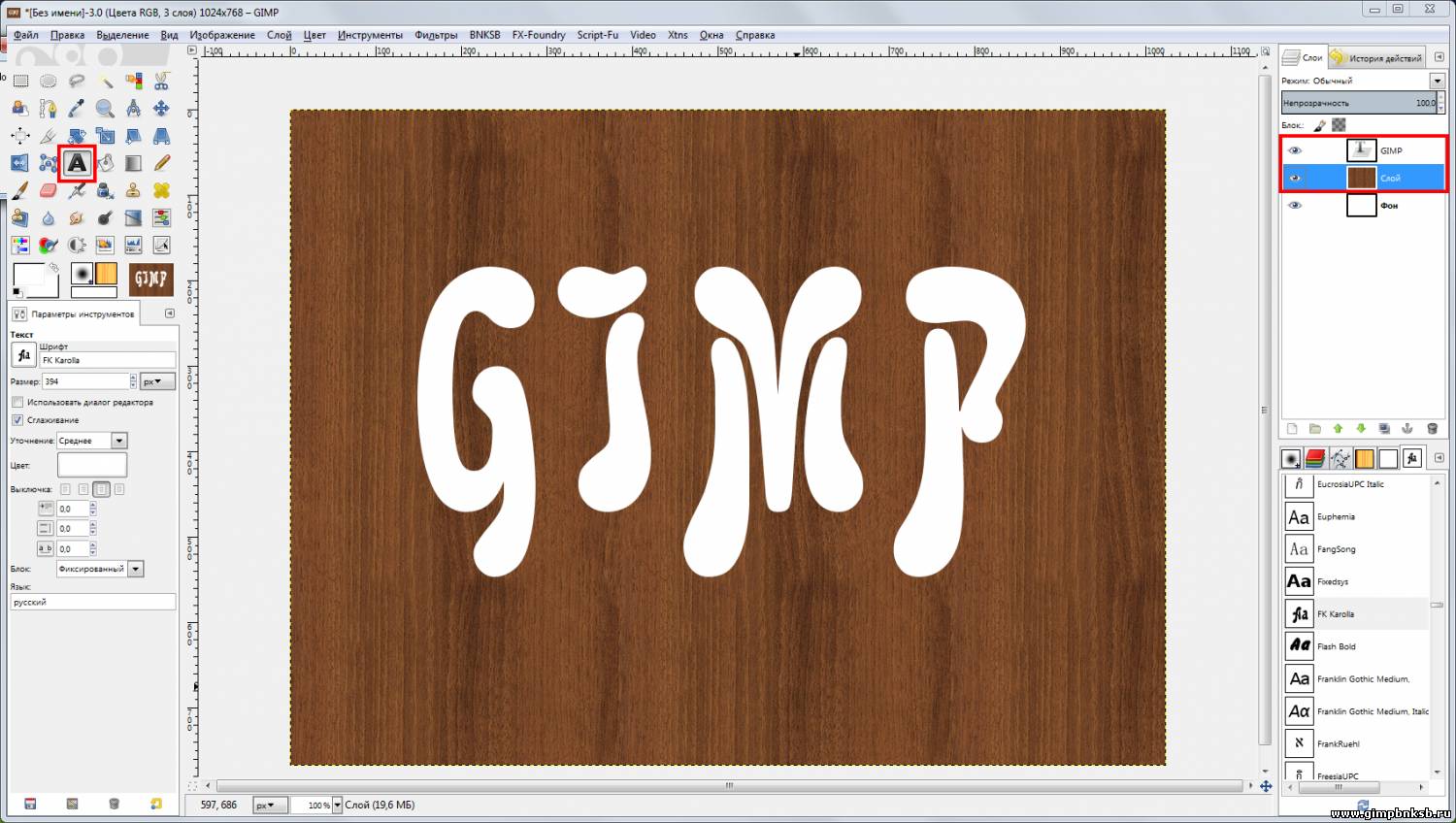Select the Measure compass tool
The image size is (1456, 823).
133,108
